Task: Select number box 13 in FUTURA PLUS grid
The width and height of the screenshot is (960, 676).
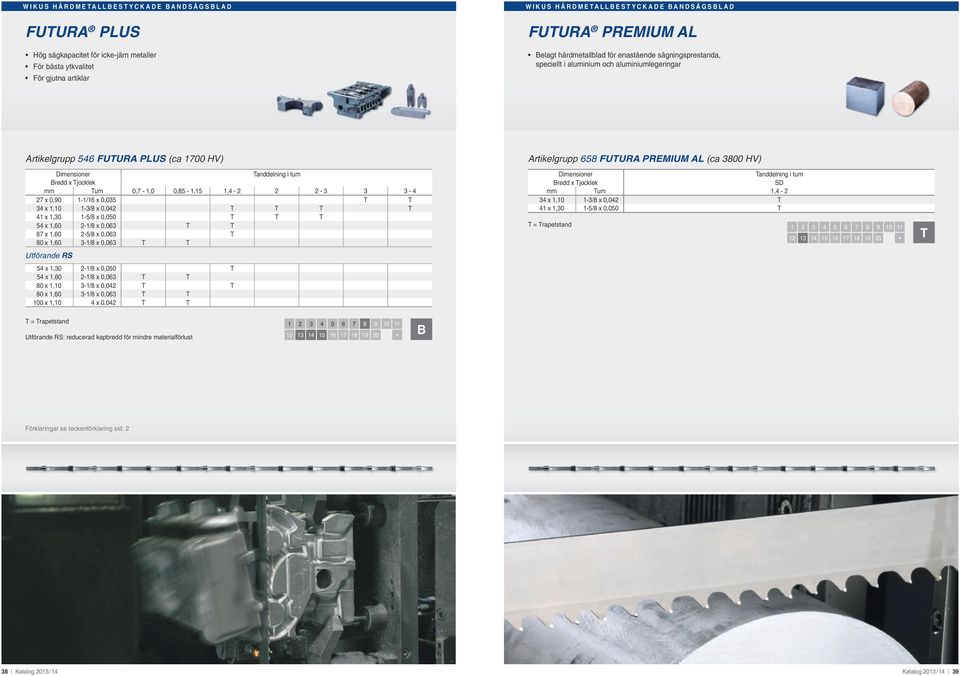Action: pyautogui.click(x=300, y=335)
